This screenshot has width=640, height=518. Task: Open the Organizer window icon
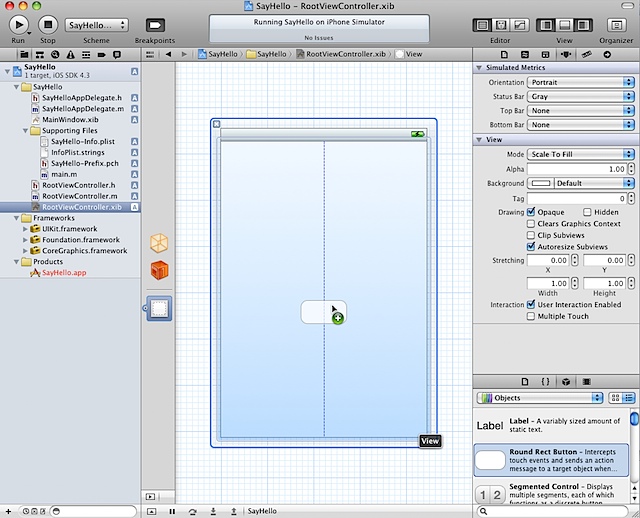(x=616, y=25)
